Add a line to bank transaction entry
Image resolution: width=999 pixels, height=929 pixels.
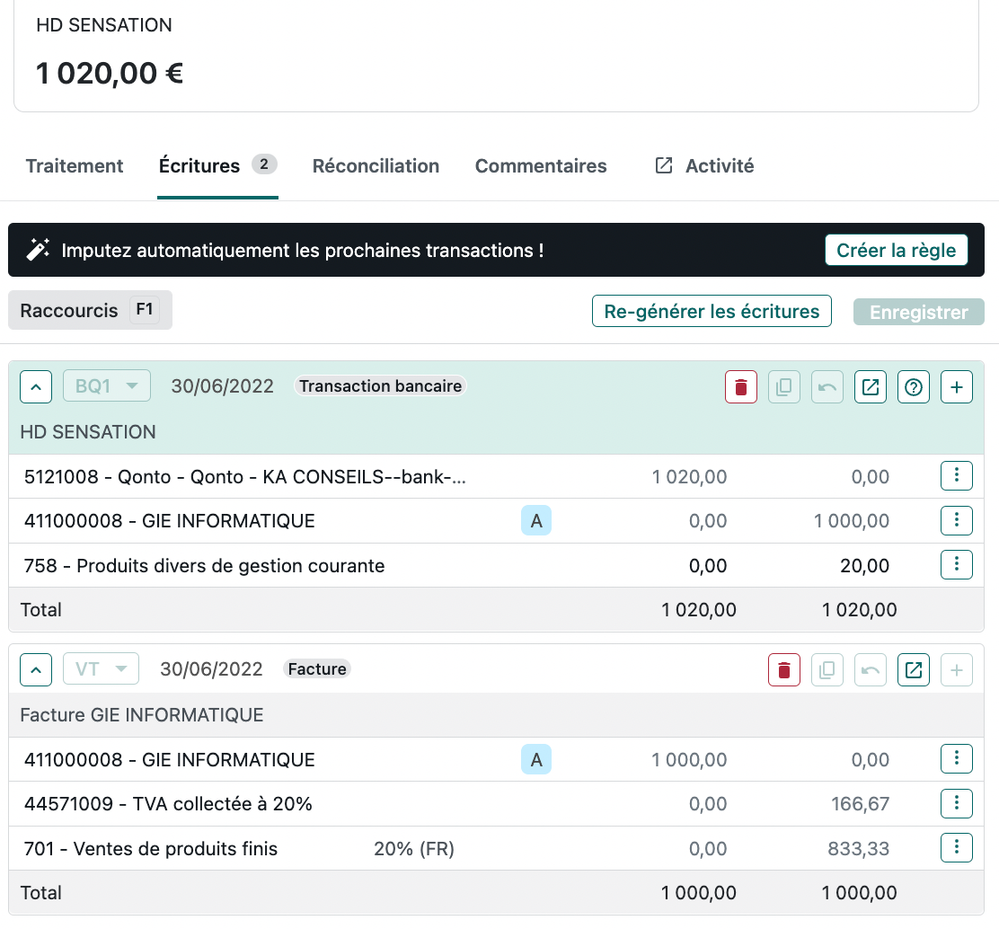pyautogui.click(x=956, y=387)
